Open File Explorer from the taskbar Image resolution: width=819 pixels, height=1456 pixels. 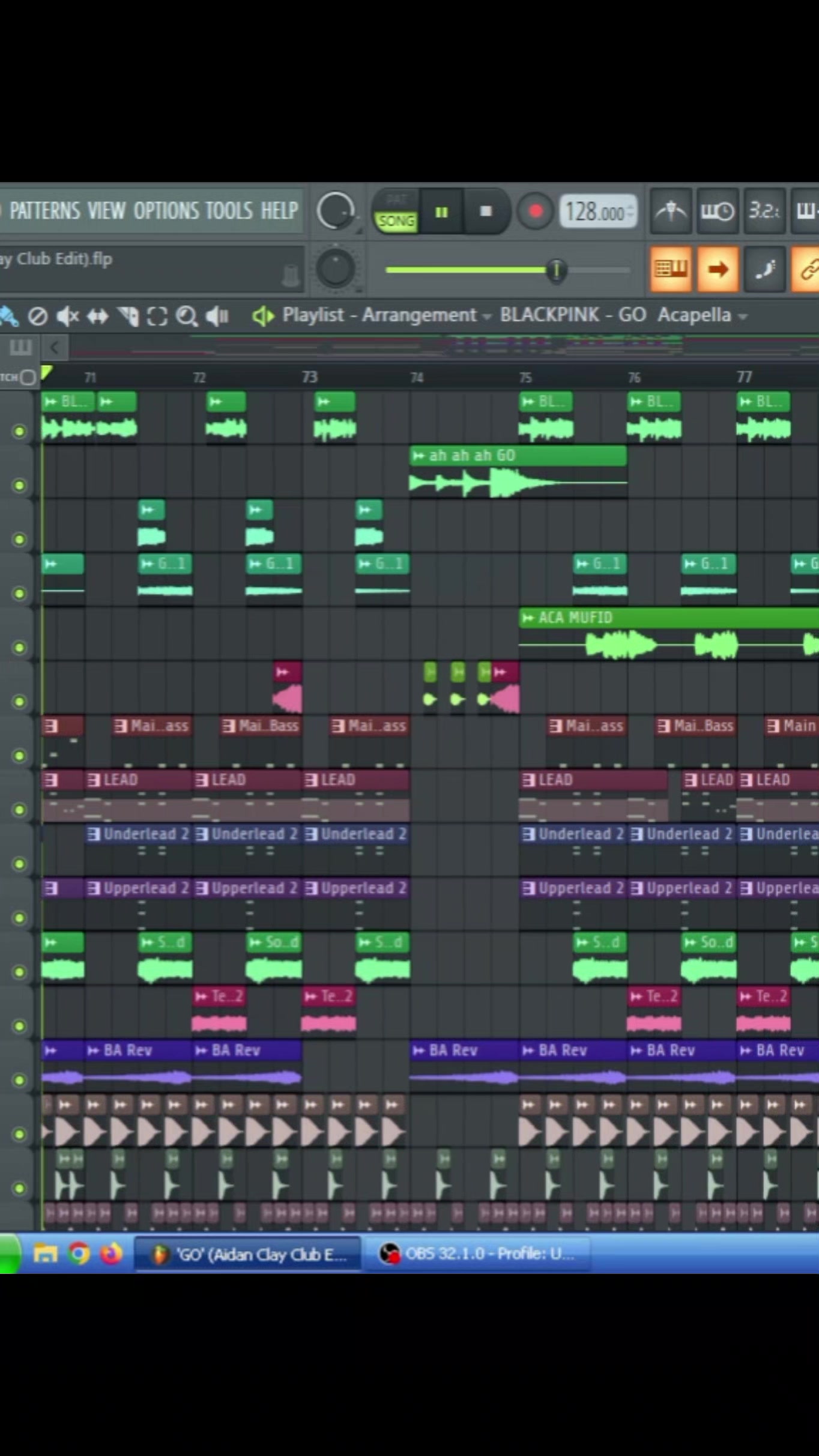pos(45,1254)
